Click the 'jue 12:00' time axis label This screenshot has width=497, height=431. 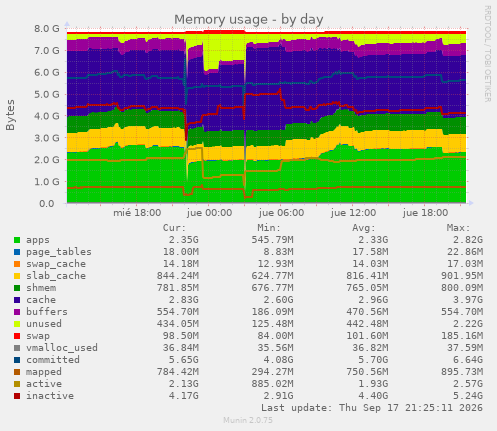pos(353,213)
